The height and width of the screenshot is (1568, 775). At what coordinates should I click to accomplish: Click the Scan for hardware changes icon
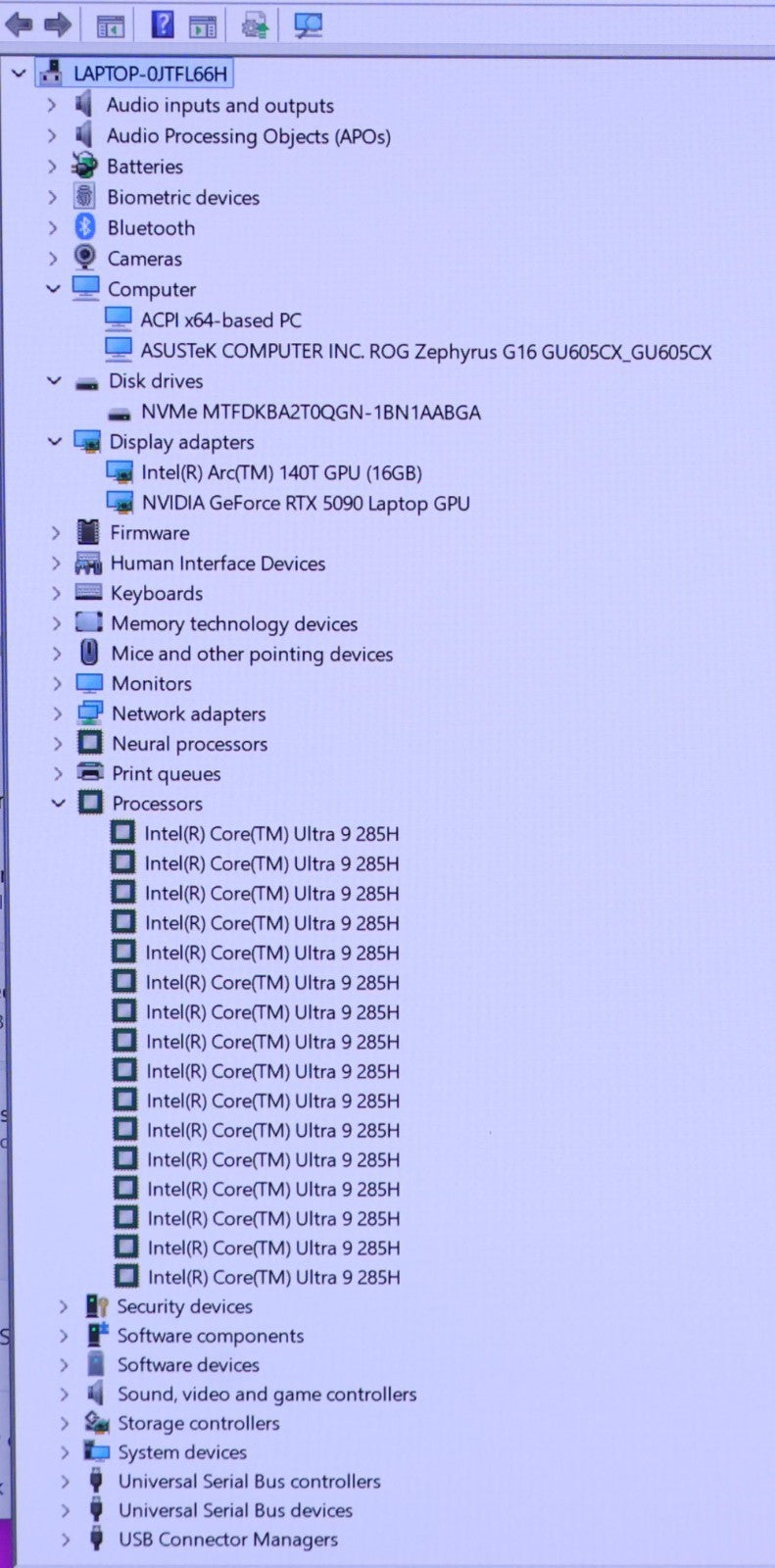coord(308,25)
